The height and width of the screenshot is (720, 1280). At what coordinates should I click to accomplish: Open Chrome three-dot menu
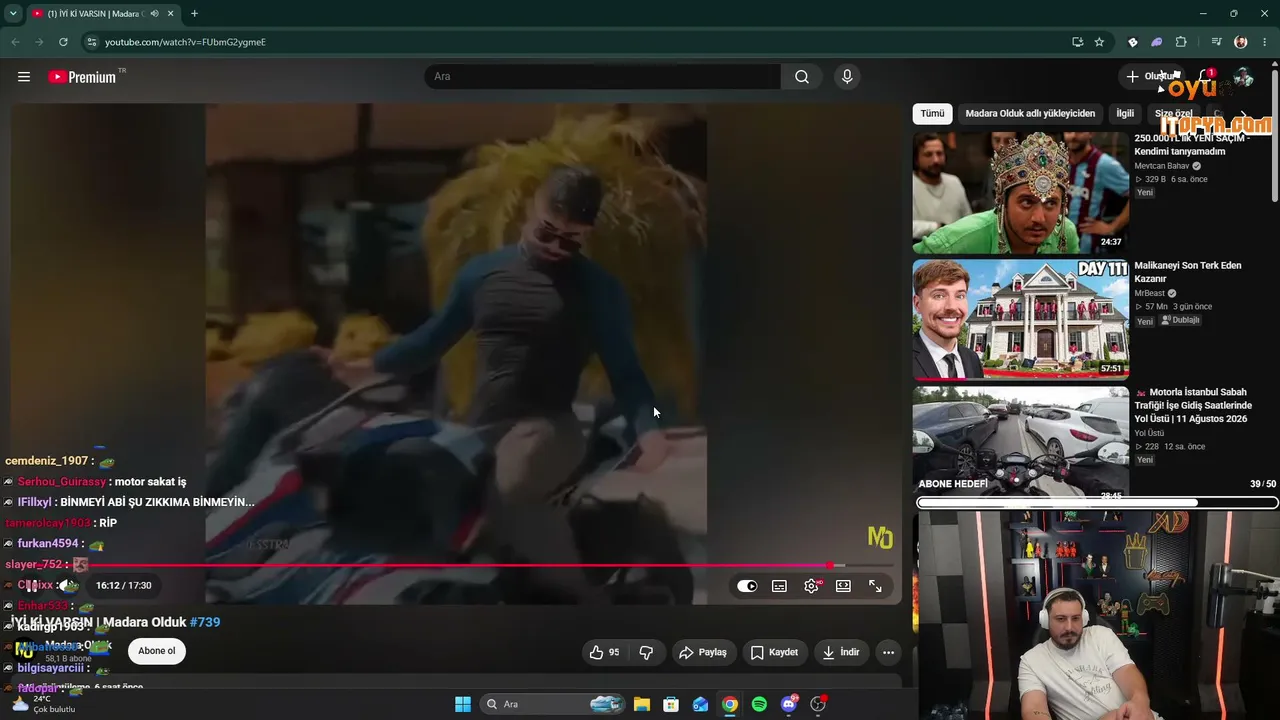tap(1265, 42)
